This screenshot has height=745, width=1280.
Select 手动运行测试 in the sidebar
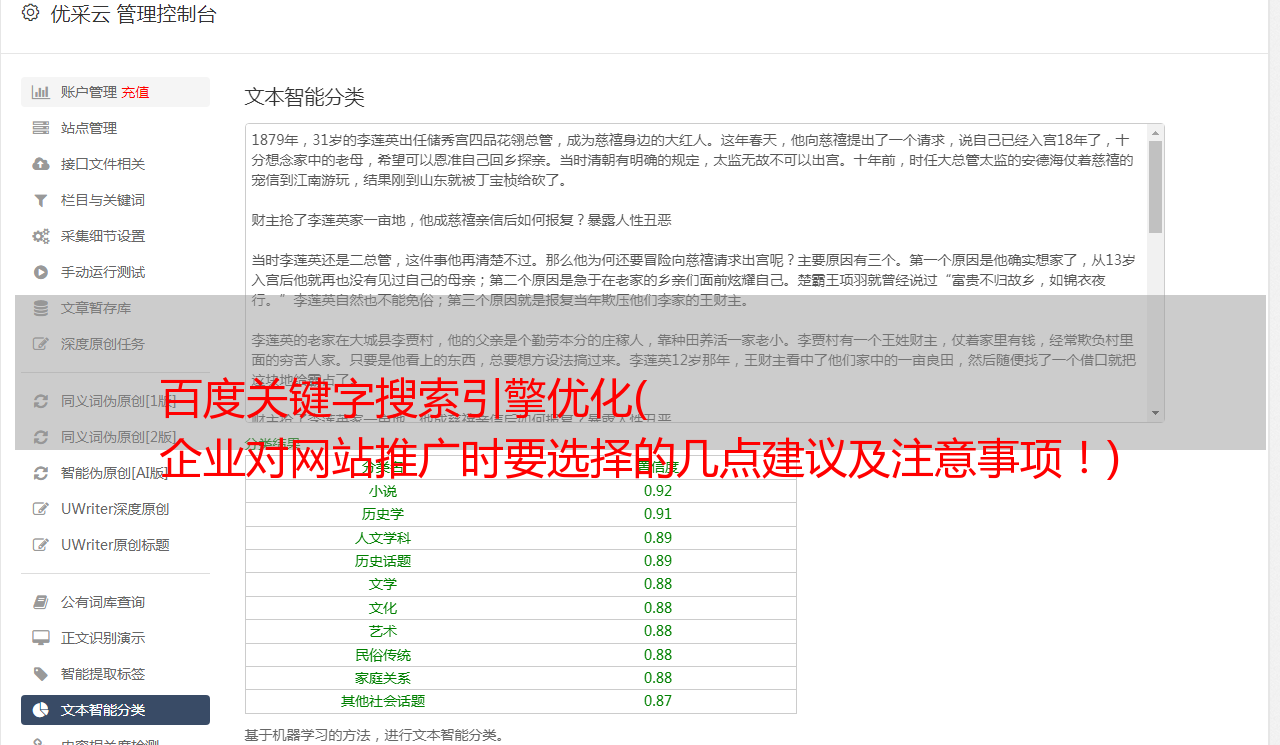[x=115, y=272]
